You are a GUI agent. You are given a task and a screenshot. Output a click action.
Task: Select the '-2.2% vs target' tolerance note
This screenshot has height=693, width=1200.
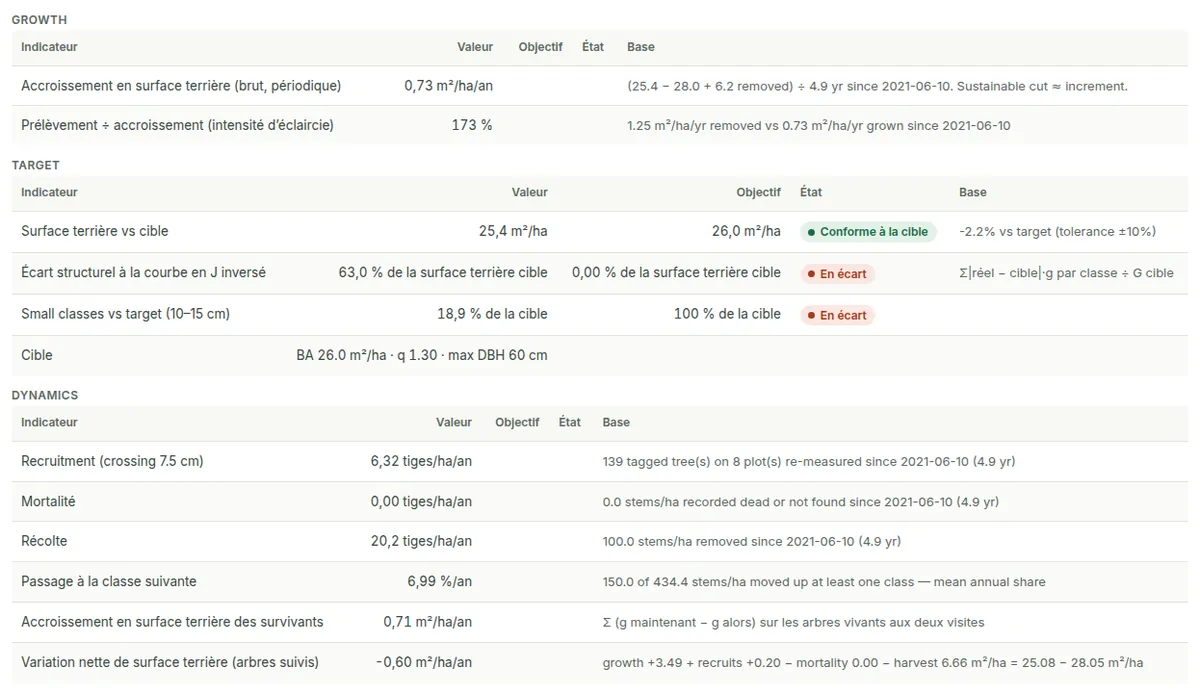point(1057,232)
